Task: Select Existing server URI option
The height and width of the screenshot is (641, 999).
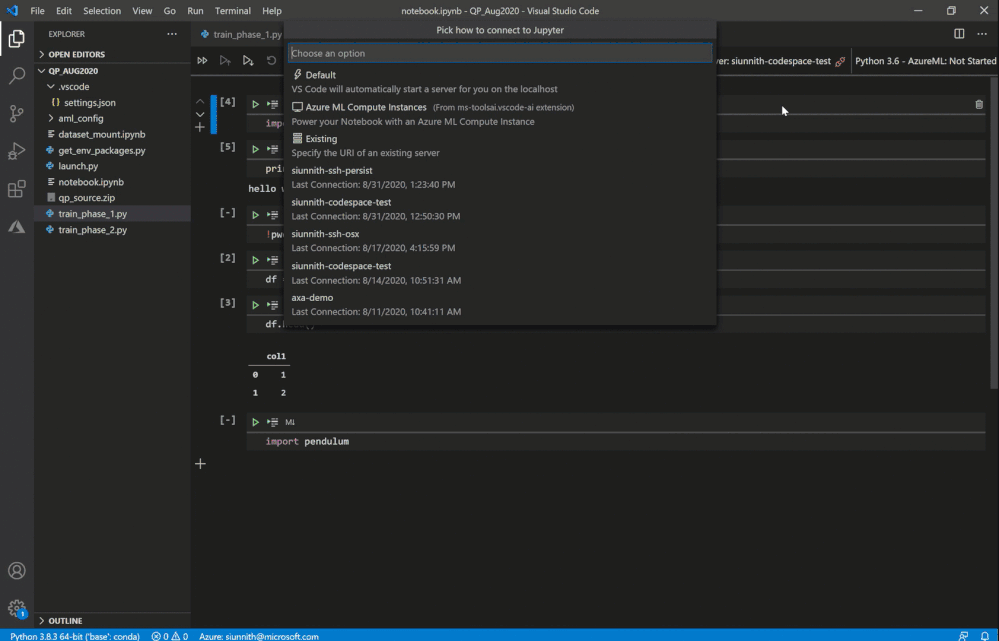Action: 500,145
